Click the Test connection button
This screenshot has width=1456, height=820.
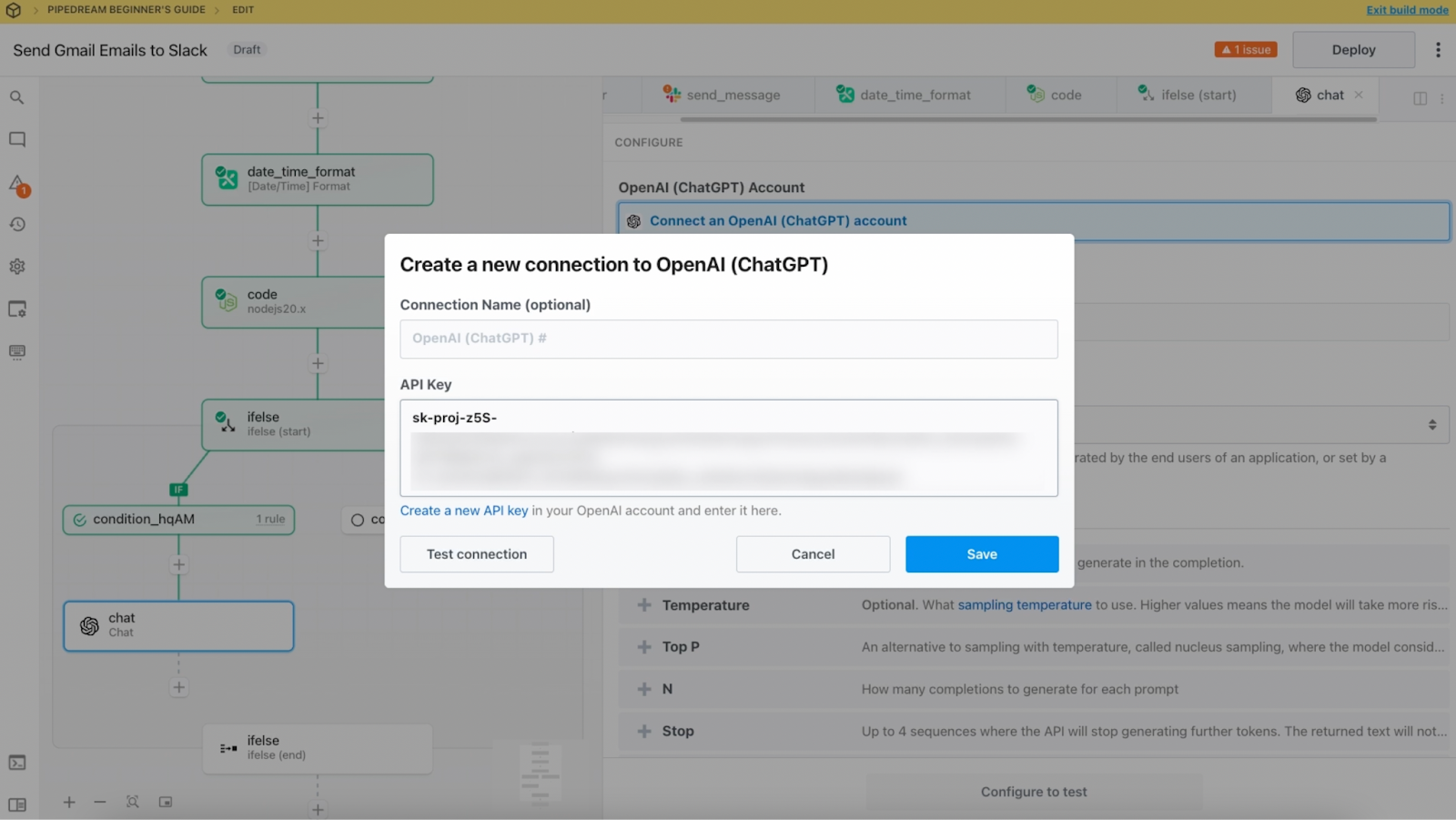coord(477,554)
